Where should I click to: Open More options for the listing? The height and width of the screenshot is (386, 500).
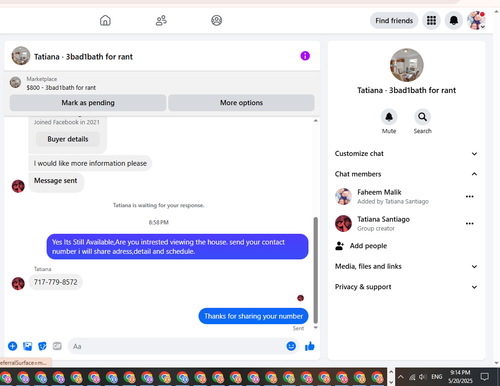pyautogui.click(x=241, y=103)
